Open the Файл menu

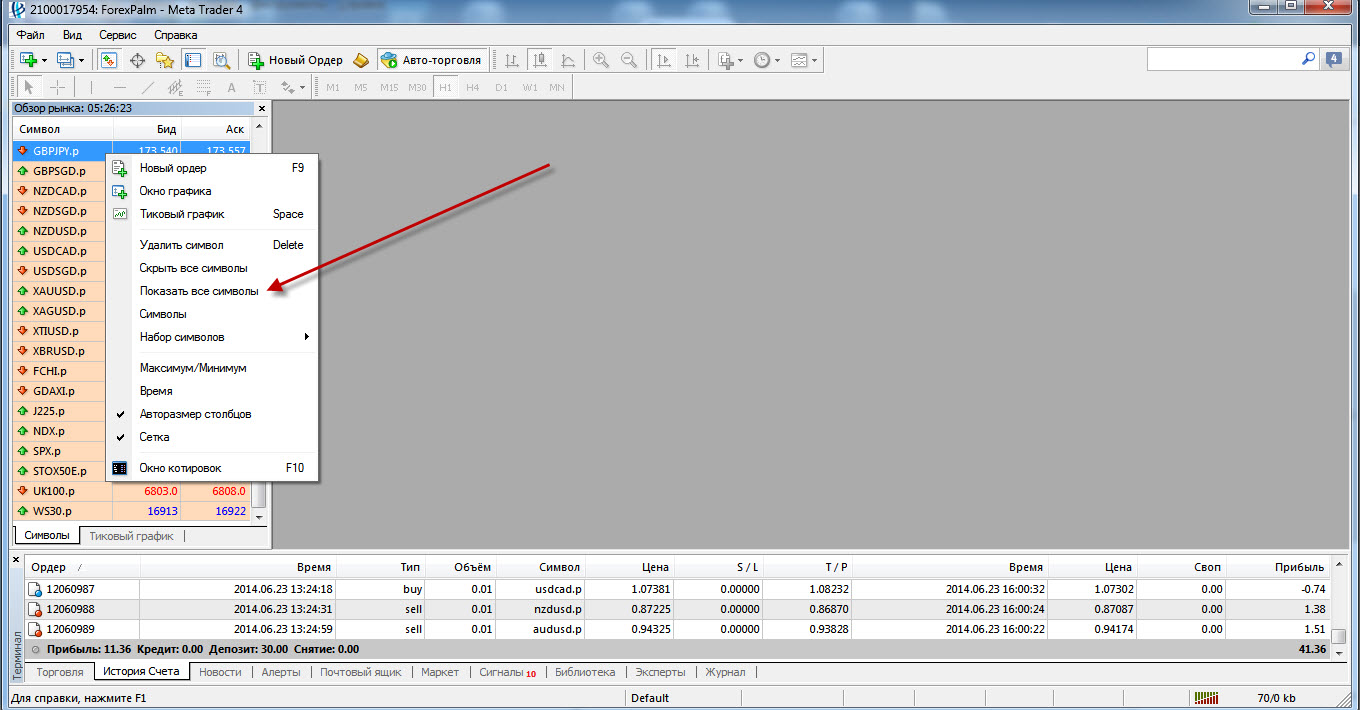31,34
